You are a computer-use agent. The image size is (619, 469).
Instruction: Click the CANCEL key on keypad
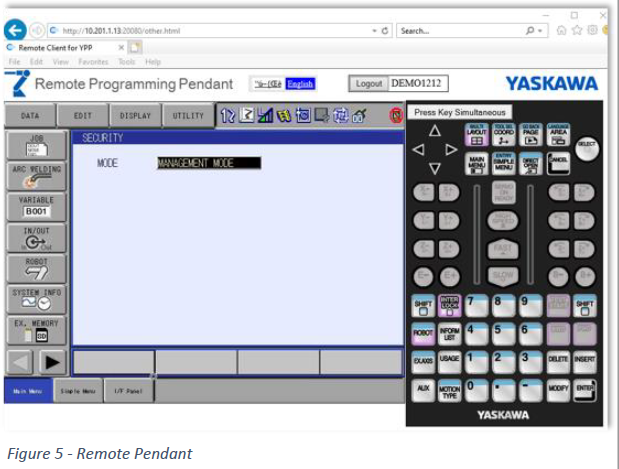coord(558,163)
